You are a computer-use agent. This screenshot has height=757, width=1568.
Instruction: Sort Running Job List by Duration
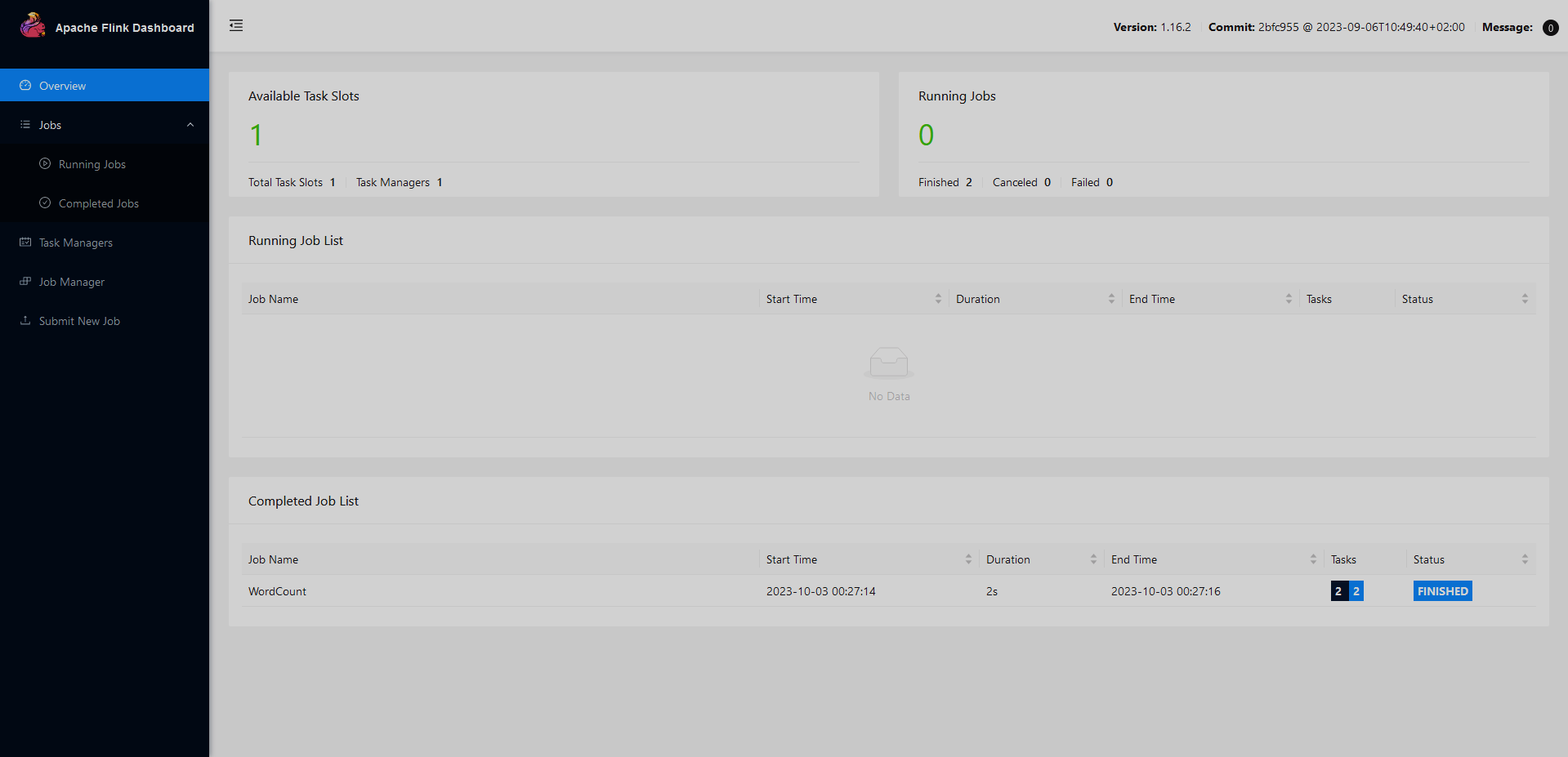(1111, 299)
